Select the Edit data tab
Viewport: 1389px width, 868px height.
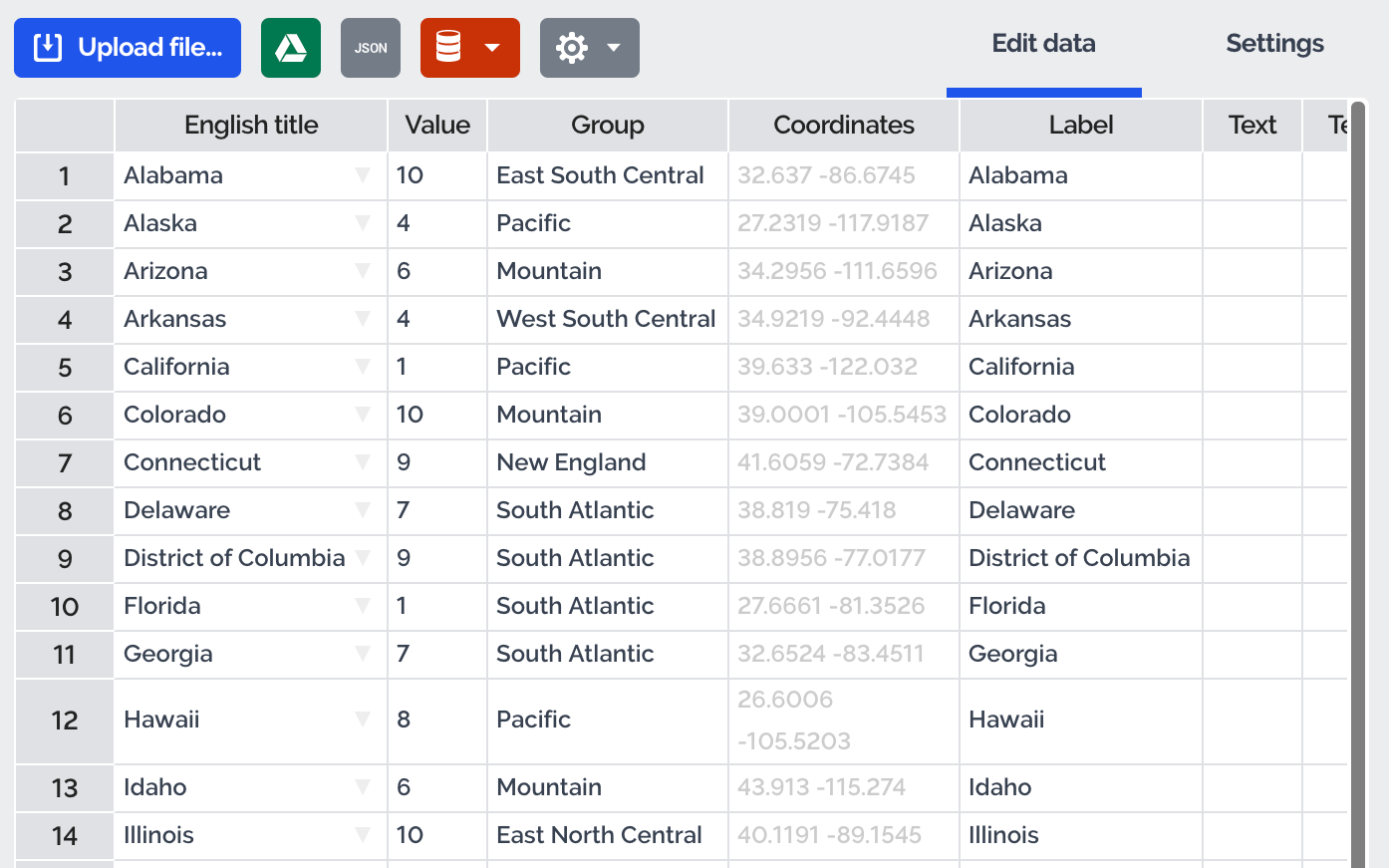(1043, 44)
